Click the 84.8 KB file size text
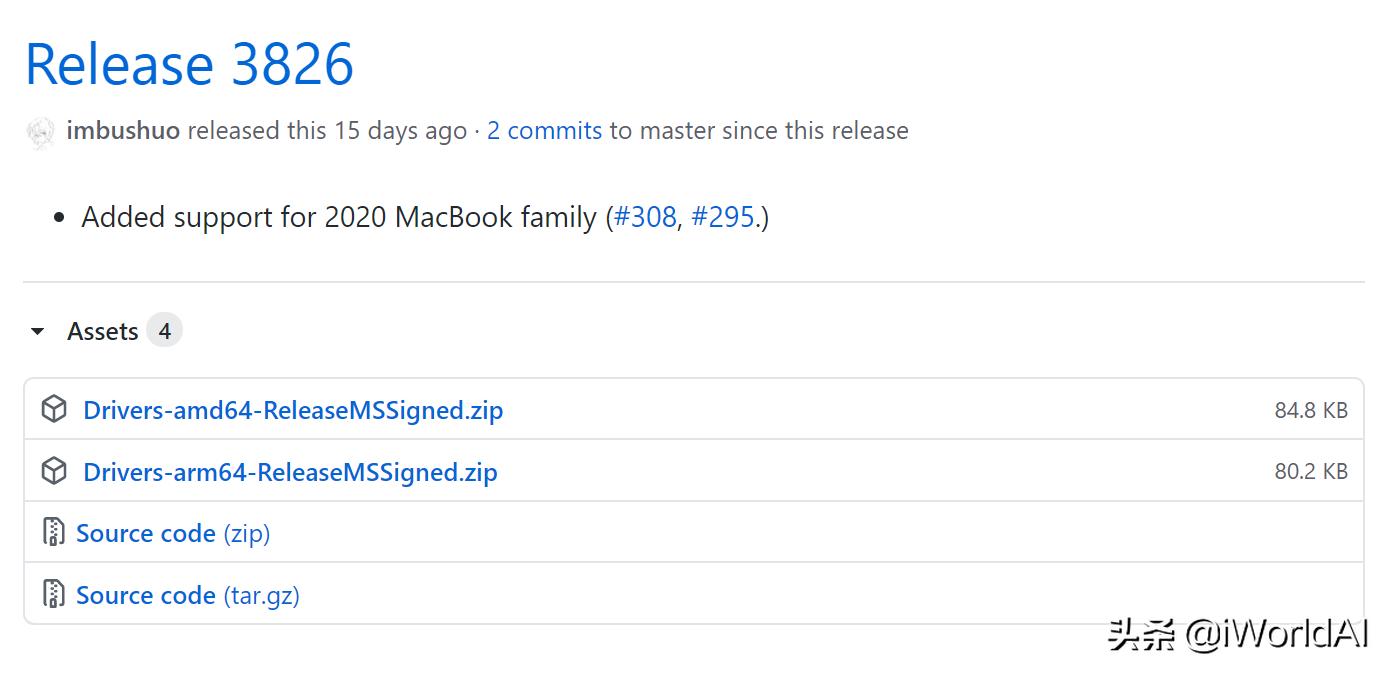The height and width of the screenshot is (673, 1389). point(1310,410)
